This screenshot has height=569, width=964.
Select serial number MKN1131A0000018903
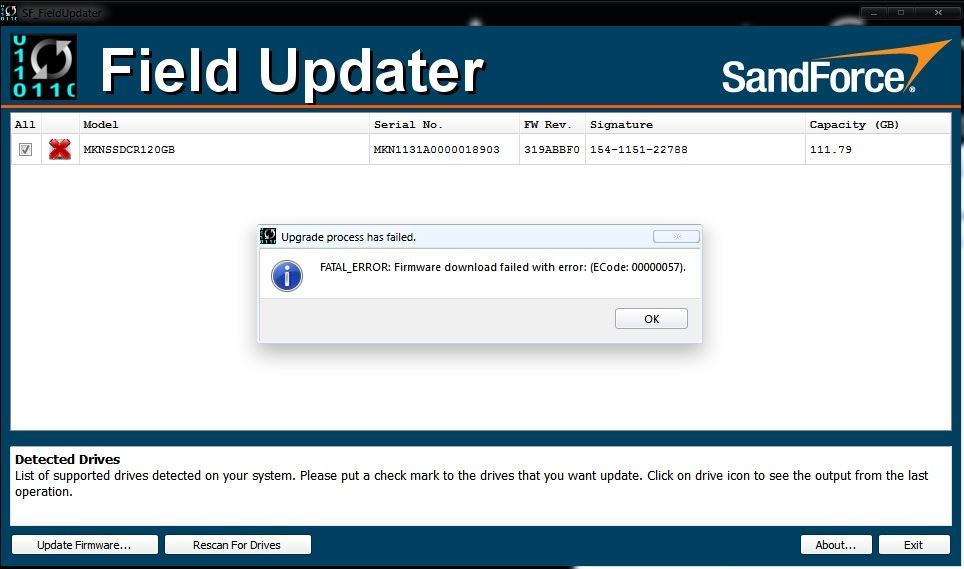(x=437, y=149)
